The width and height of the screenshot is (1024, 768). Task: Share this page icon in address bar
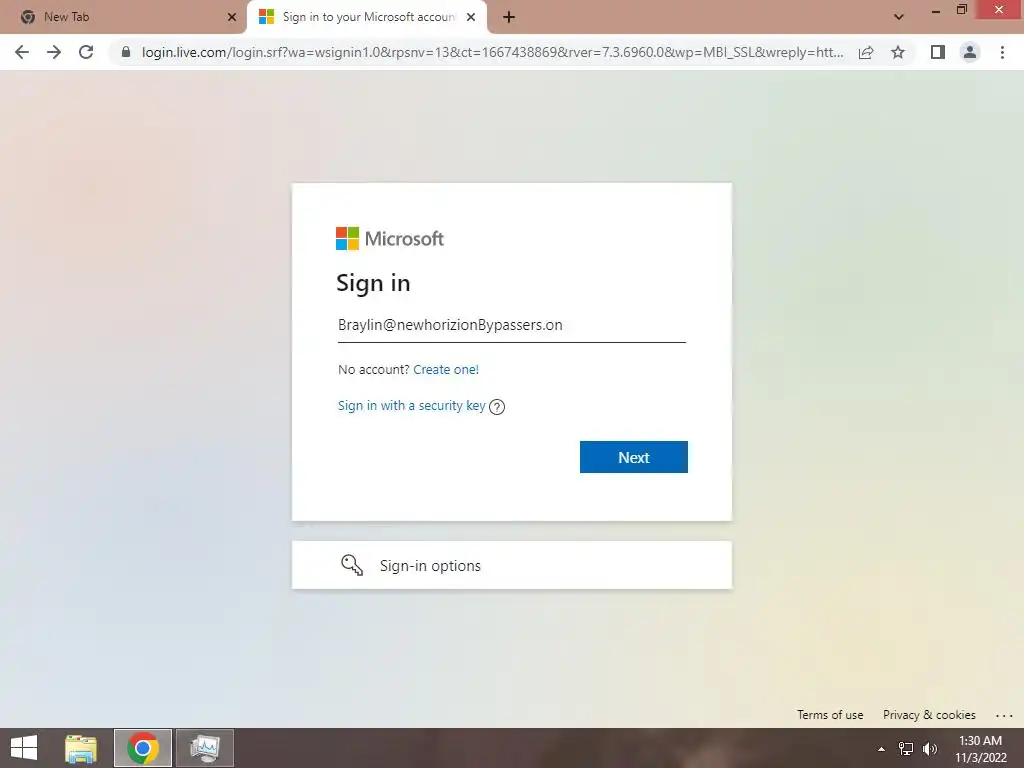866,52
